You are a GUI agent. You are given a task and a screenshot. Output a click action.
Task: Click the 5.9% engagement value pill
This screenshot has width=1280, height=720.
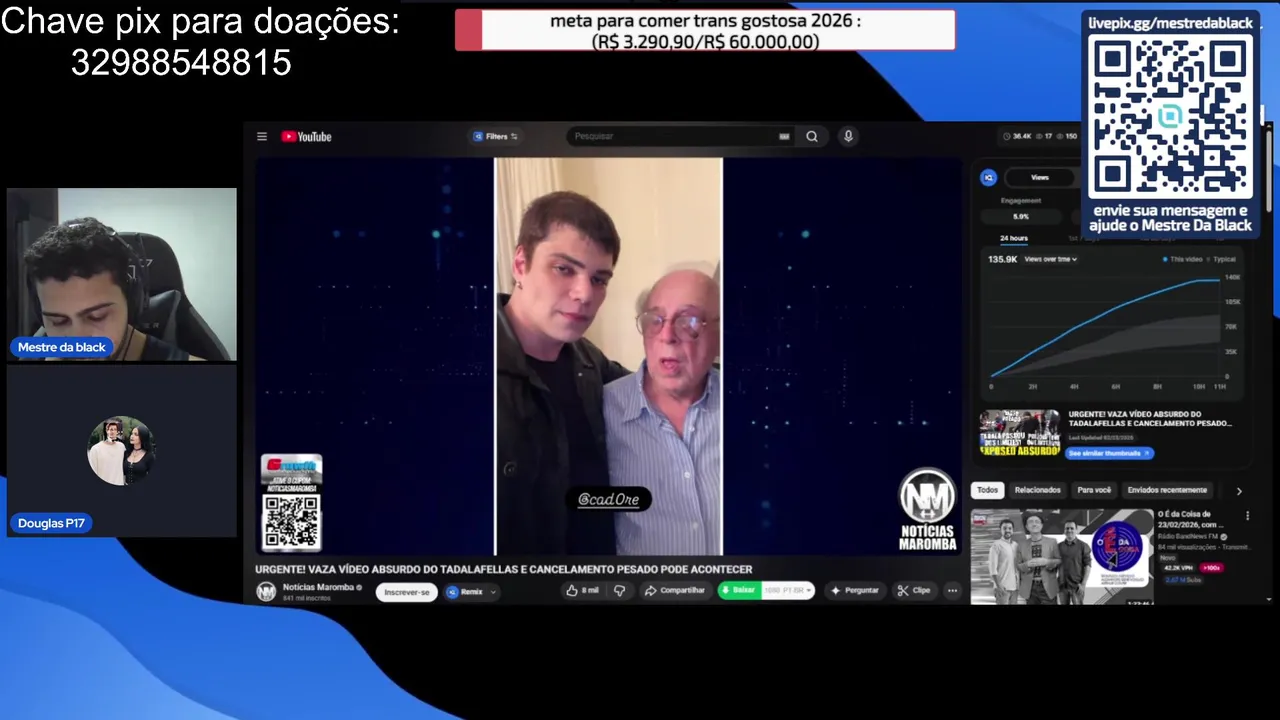pyautogui.click(x=1021, y=216)
